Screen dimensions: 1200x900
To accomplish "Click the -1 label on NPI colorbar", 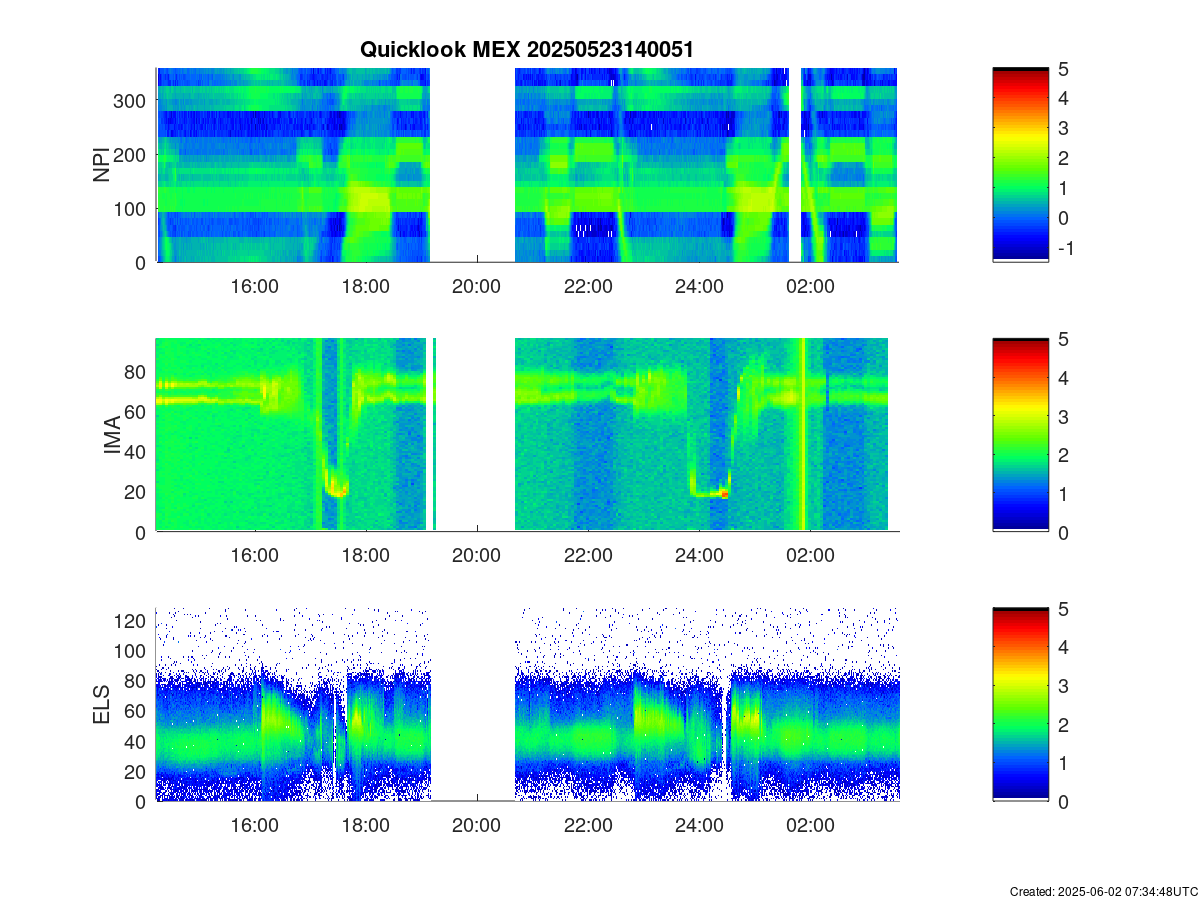I will (1065, 247).
